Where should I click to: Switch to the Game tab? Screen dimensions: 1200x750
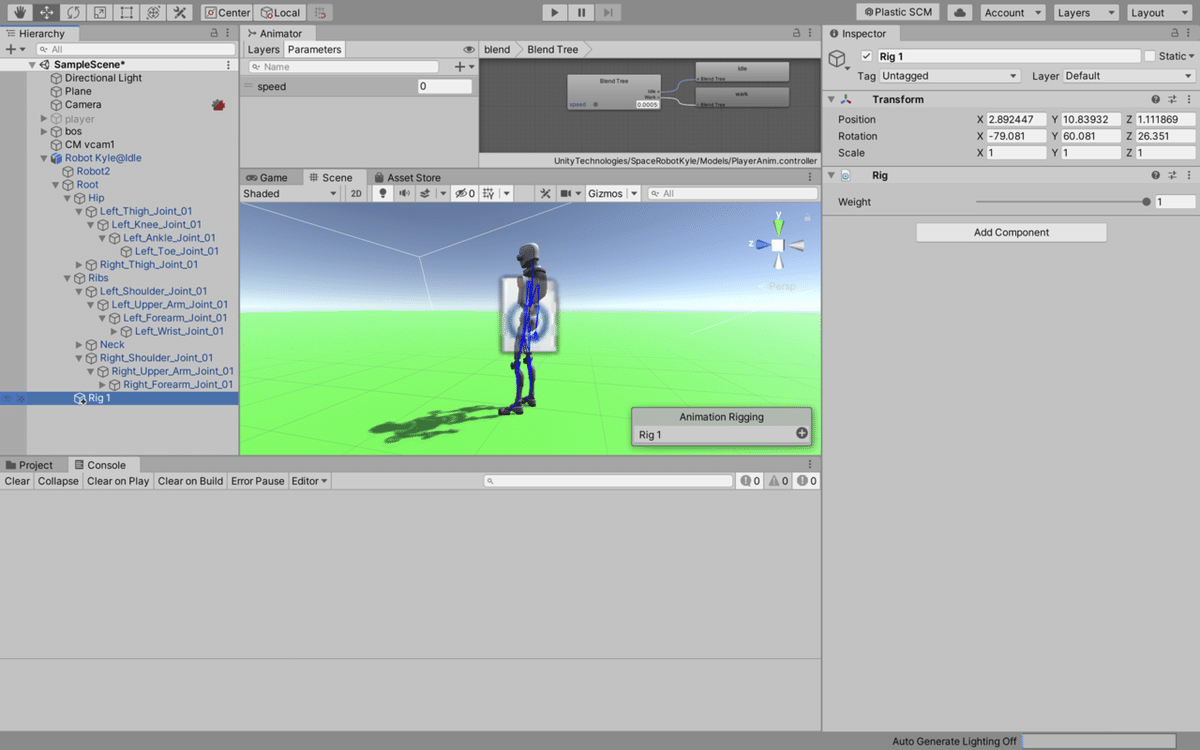(271, 177)
